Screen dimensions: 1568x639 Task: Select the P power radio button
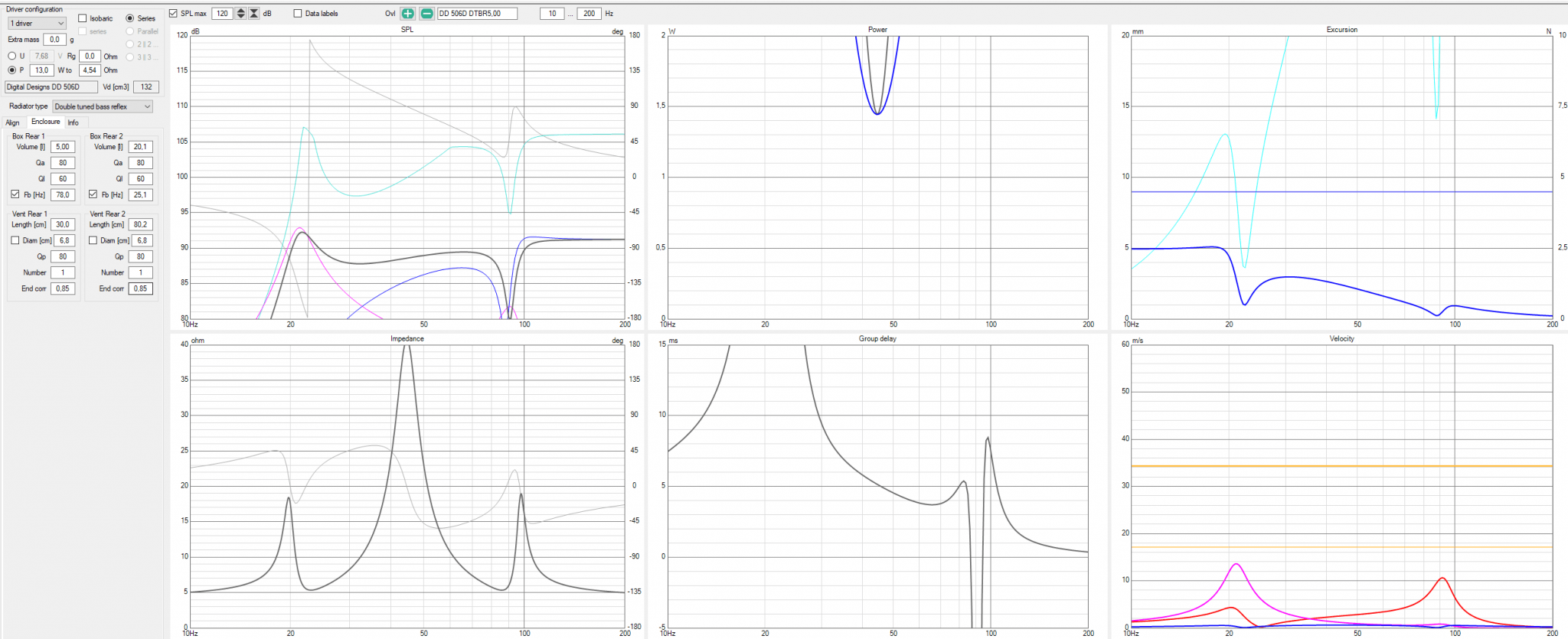pyautogui.click(x=11, y=70)
